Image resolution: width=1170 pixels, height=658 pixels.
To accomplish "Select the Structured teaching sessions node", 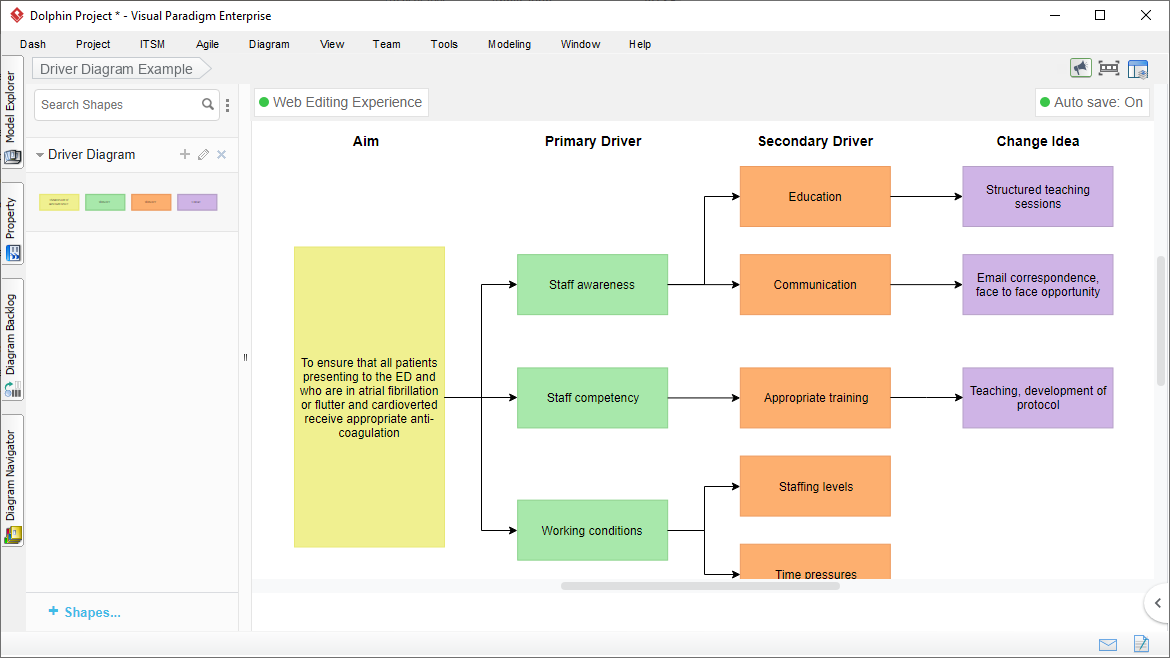I will (x=1038, y=196).
